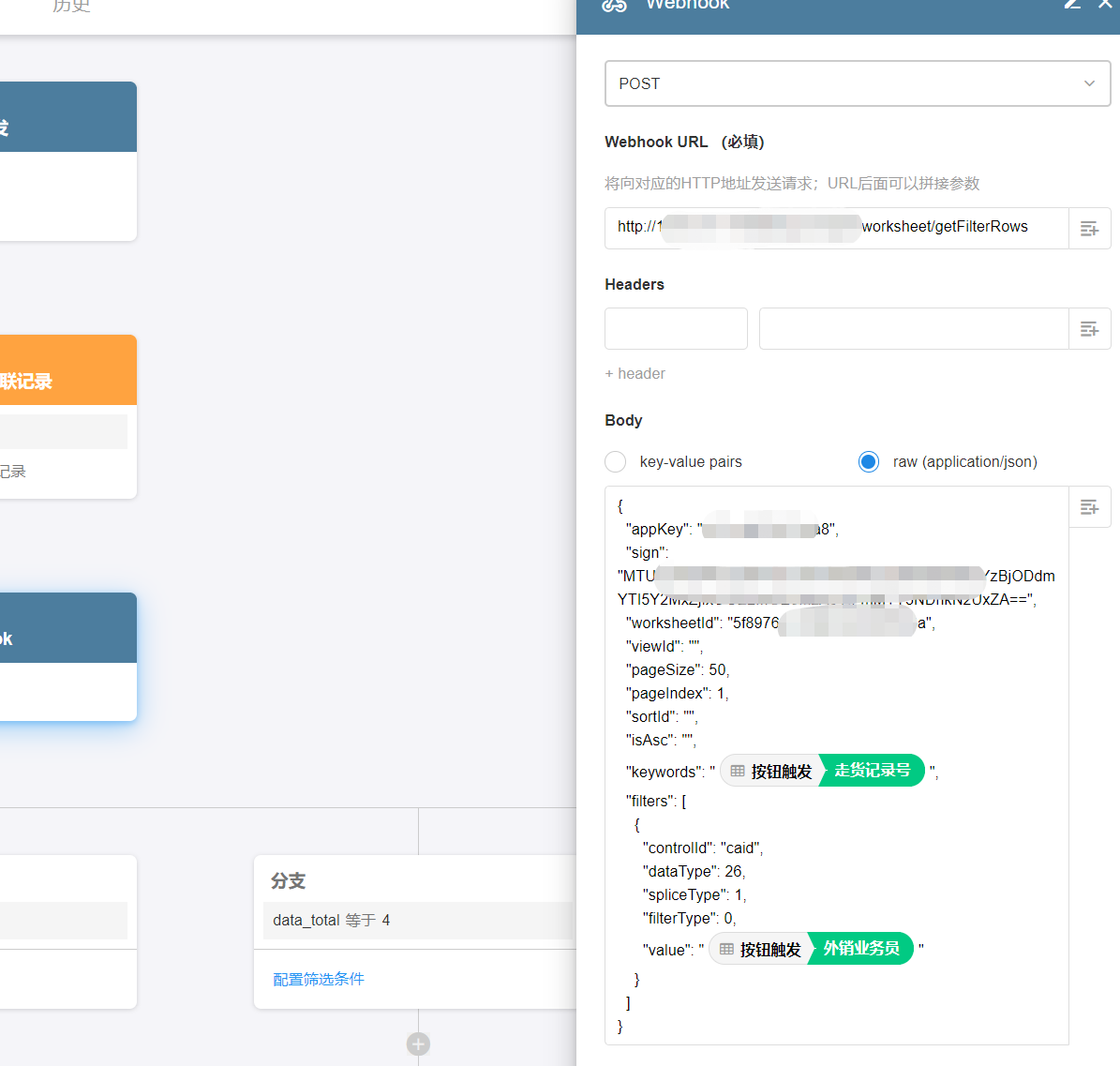Insert node field into Body JSON

tap(1089, 507)
